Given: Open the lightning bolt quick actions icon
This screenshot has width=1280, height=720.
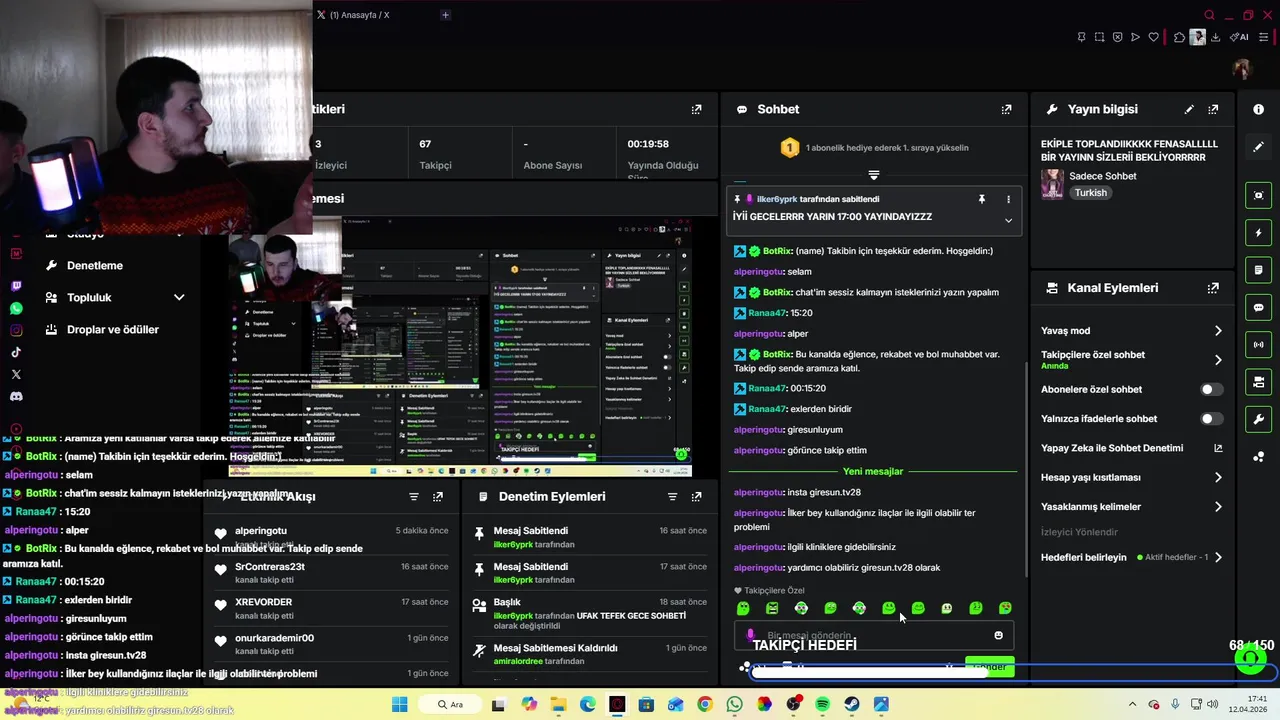Looking at the screenshot, I should coord(1258,233).
